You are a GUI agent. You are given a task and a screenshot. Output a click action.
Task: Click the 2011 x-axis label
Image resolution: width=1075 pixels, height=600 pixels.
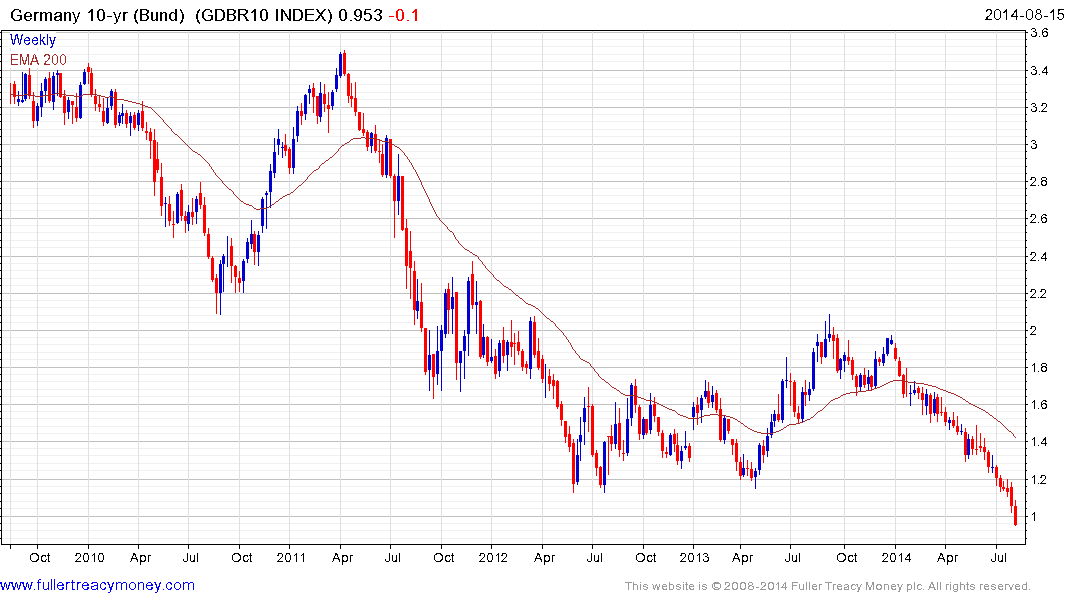[291, 557]
